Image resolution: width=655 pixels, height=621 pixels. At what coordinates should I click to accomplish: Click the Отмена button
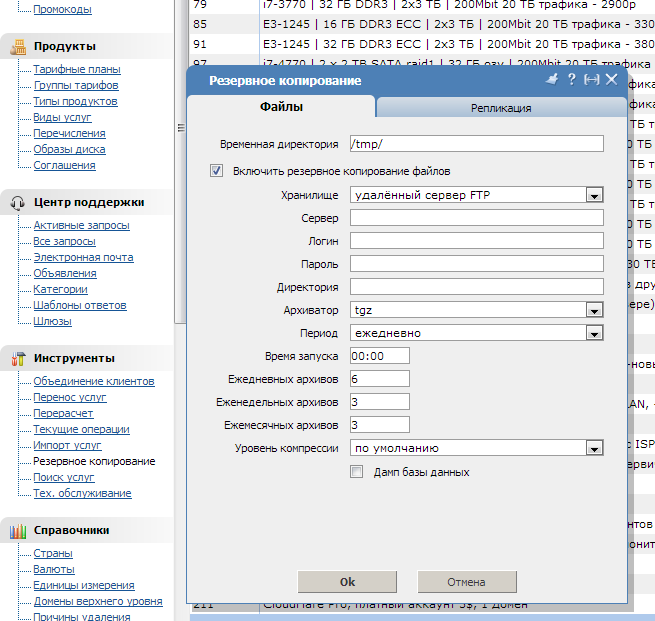466,582
